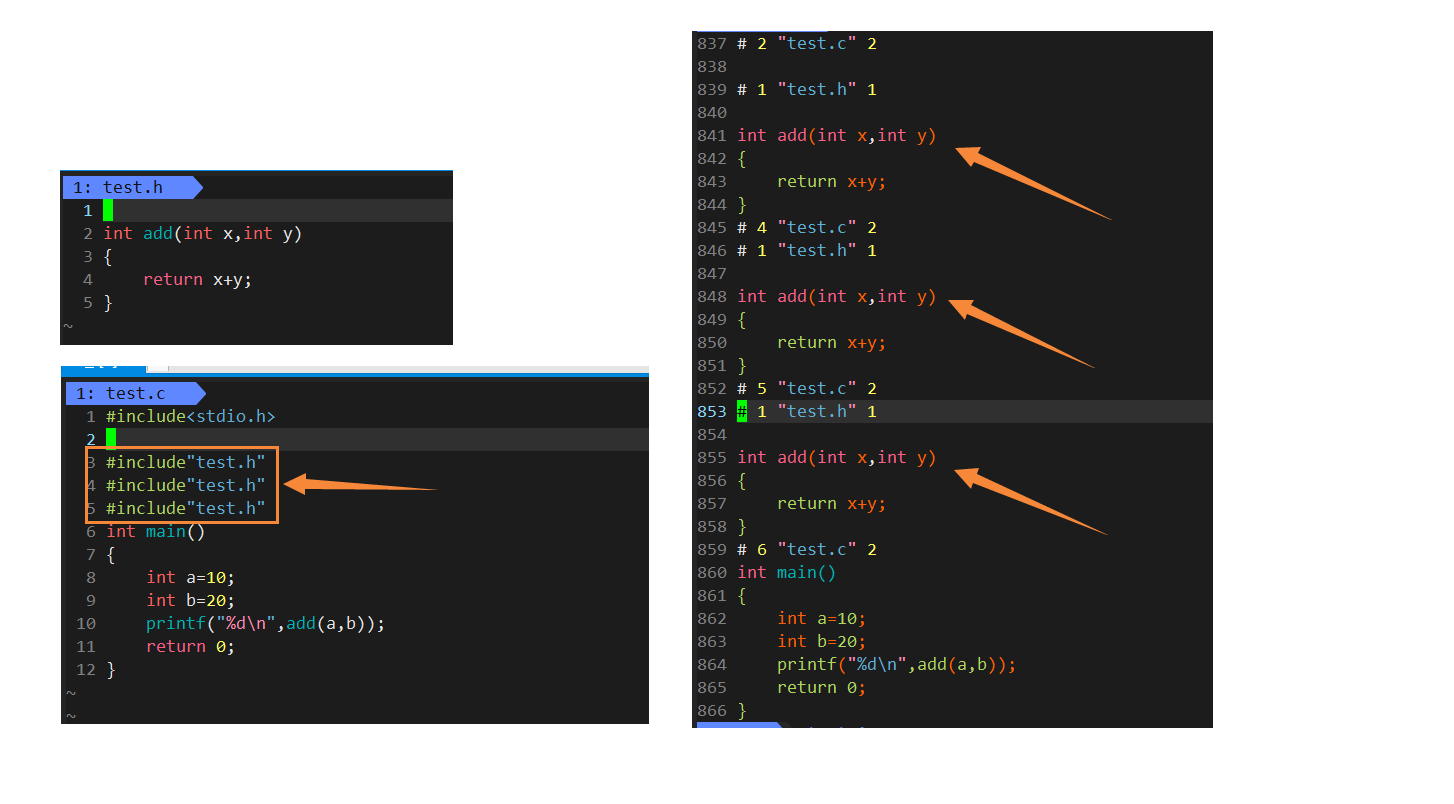Click "return x+y;" on test.h line 4
Image resolution: width=1454 pixels, height=804 pixels.
click(197, 279)
